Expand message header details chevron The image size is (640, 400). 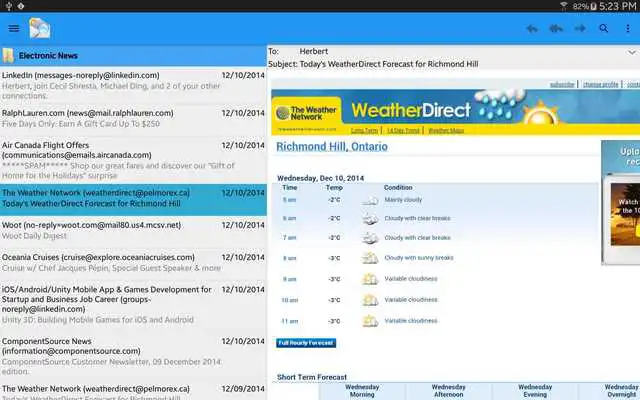pos(631,52)
